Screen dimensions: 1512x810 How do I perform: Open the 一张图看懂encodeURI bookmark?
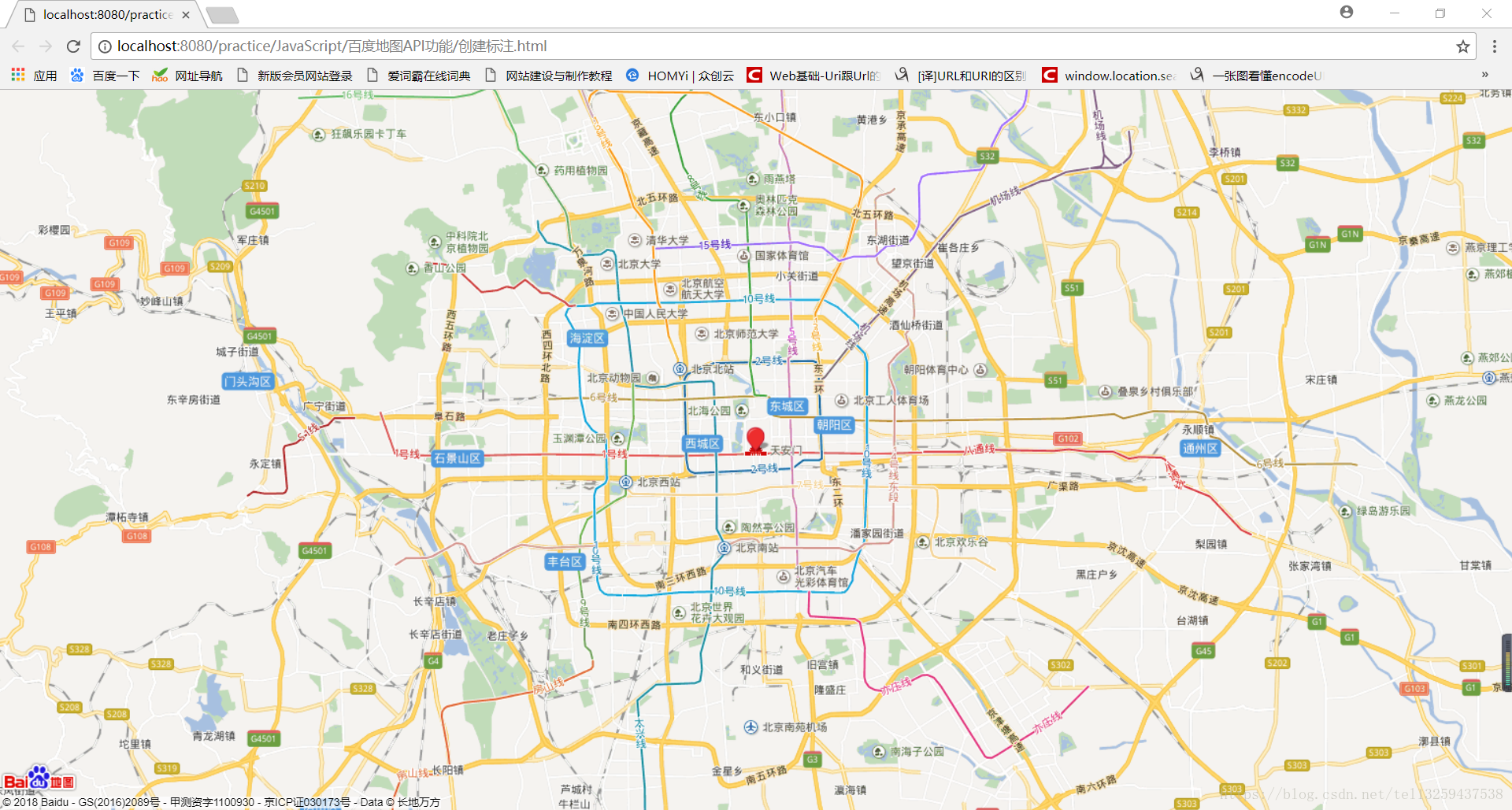1256,76
